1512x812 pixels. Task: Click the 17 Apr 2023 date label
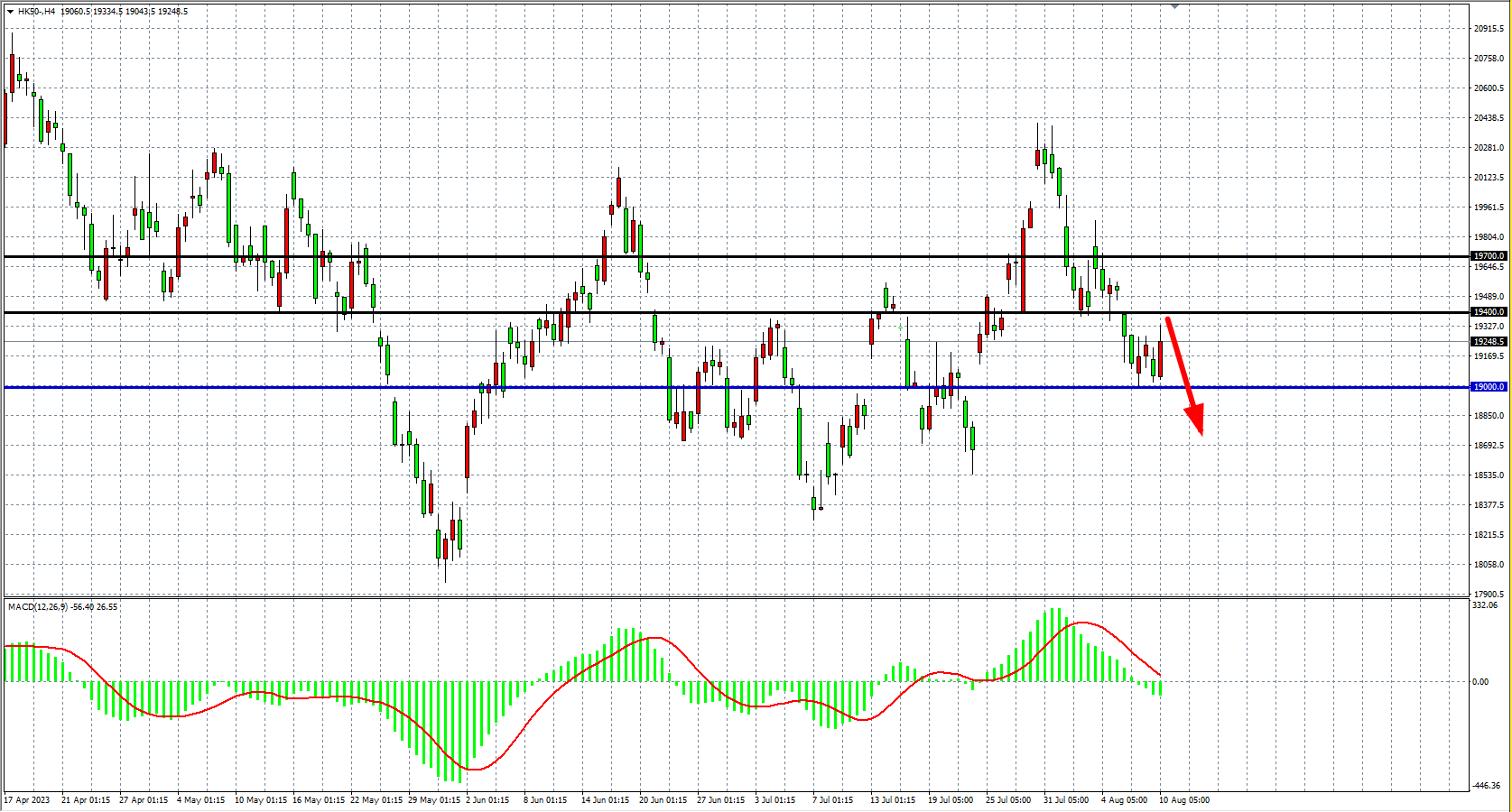point(27,800)
